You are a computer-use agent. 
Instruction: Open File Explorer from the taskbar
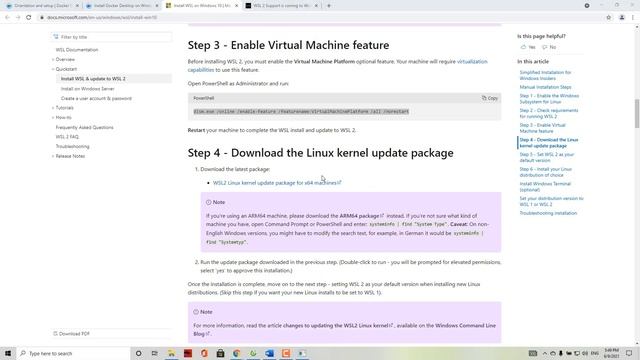[171, 353]
